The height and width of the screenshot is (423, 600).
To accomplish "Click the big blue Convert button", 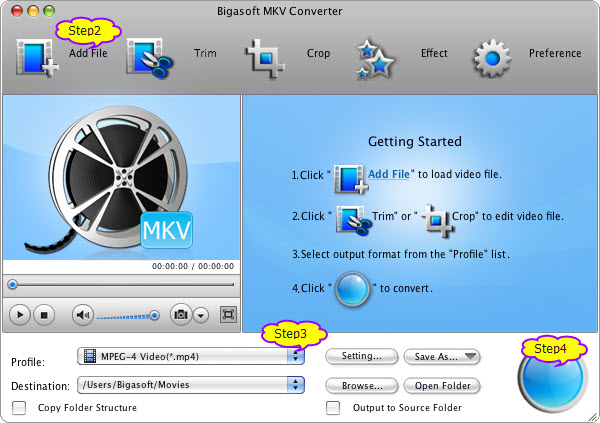I will tap(553, 376).
